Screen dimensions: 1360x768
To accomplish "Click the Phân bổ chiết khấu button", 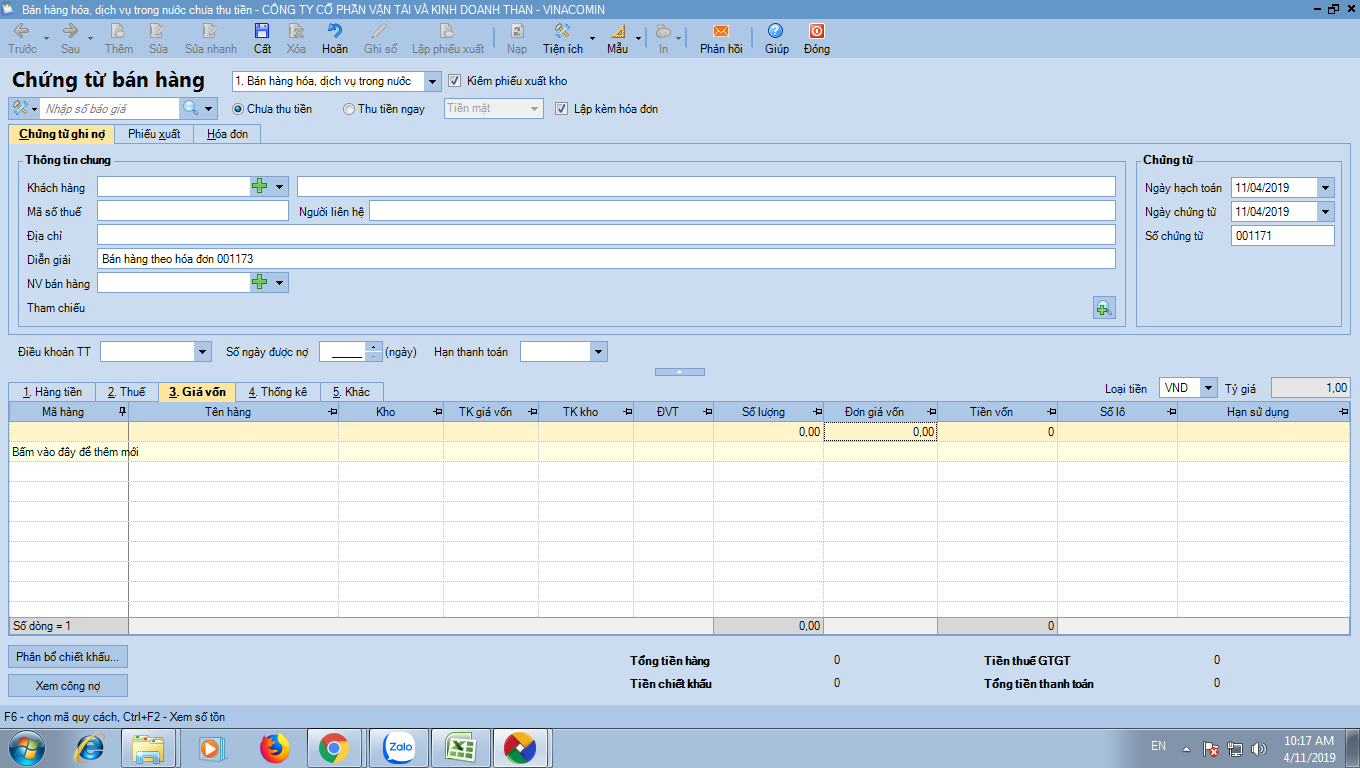I will tap(68, 657).
